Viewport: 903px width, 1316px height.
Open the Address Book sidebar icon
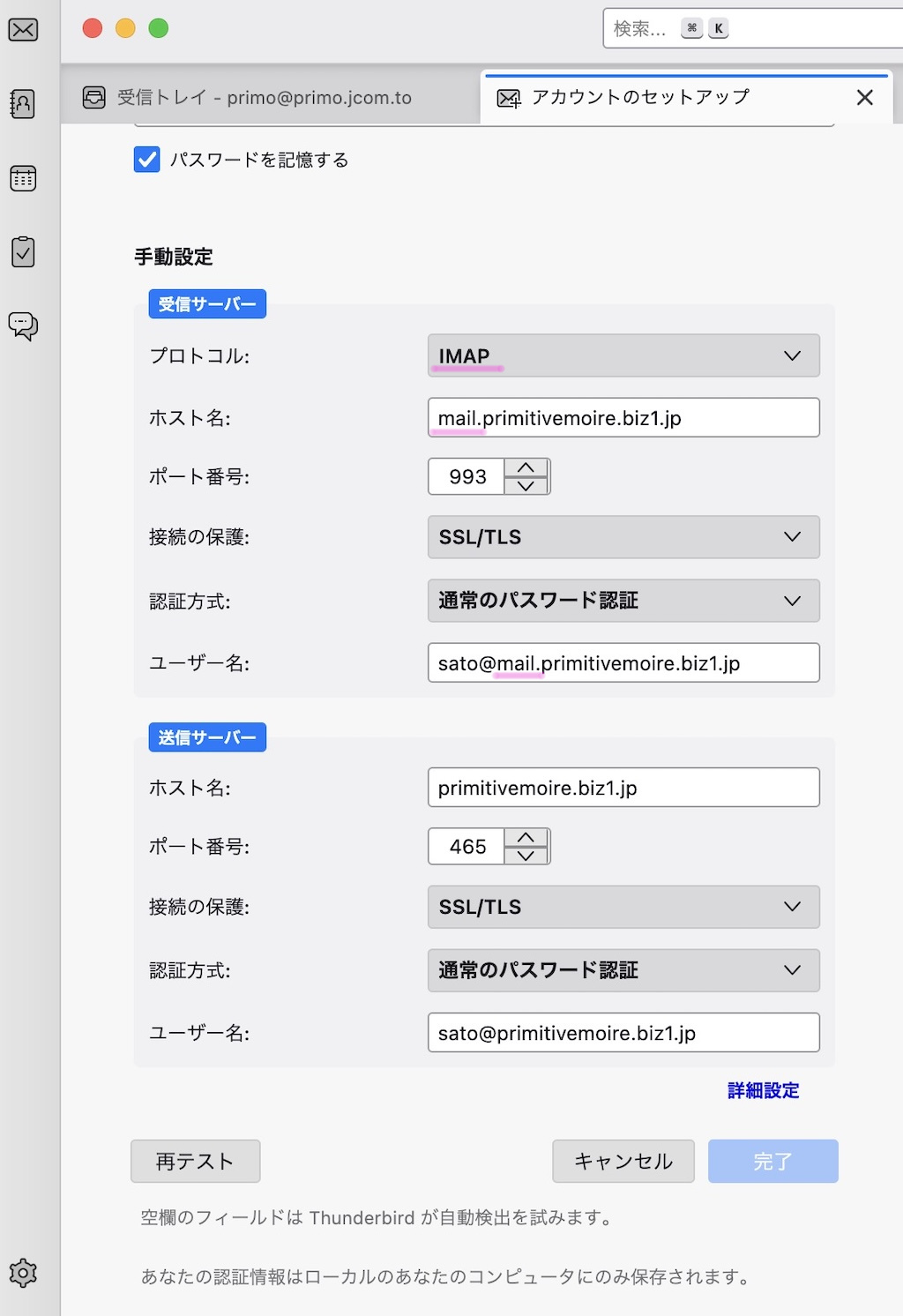coord(23,104)
